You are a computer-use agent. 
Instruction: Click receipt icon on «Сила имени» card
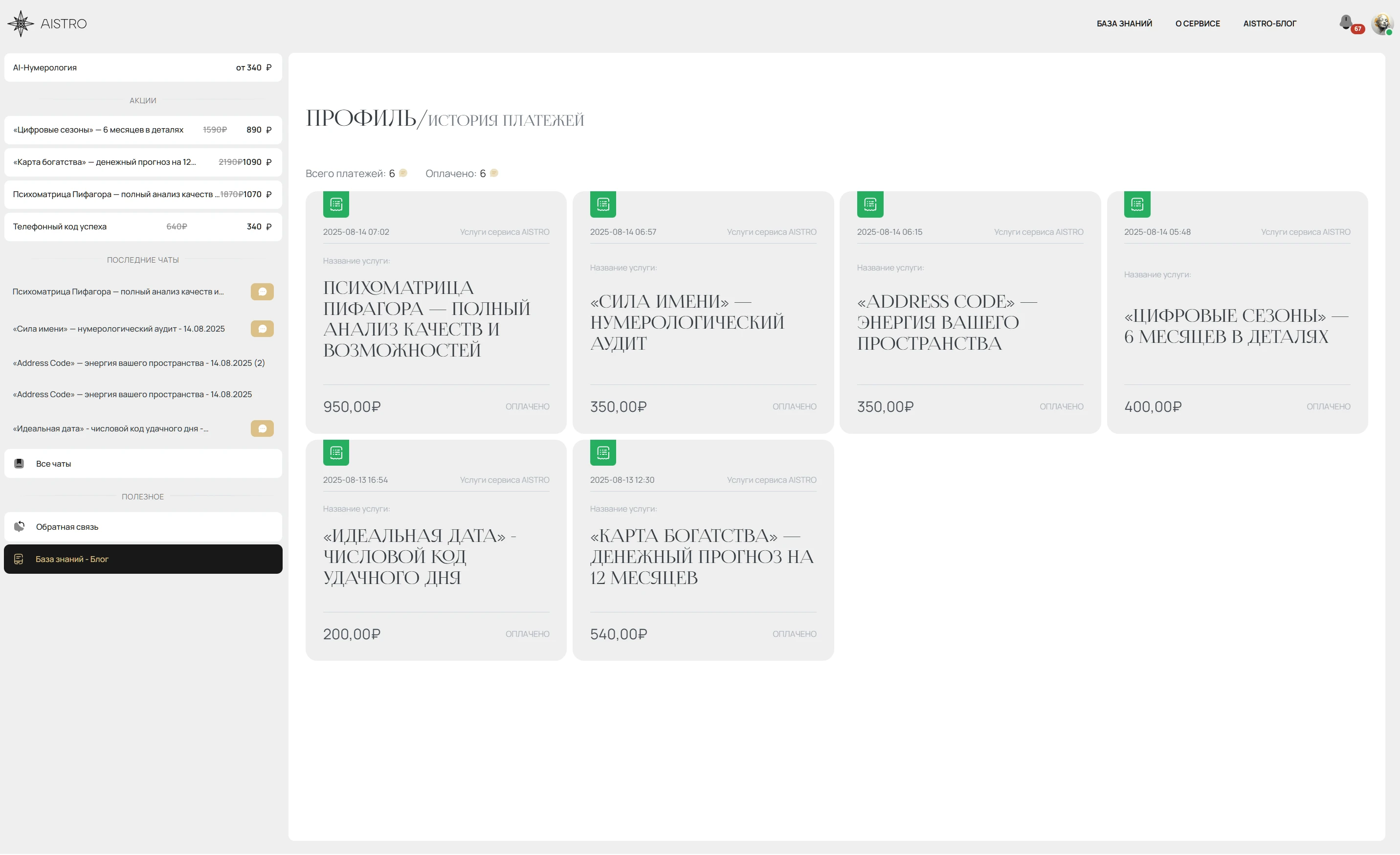click(x=603, y=204)
